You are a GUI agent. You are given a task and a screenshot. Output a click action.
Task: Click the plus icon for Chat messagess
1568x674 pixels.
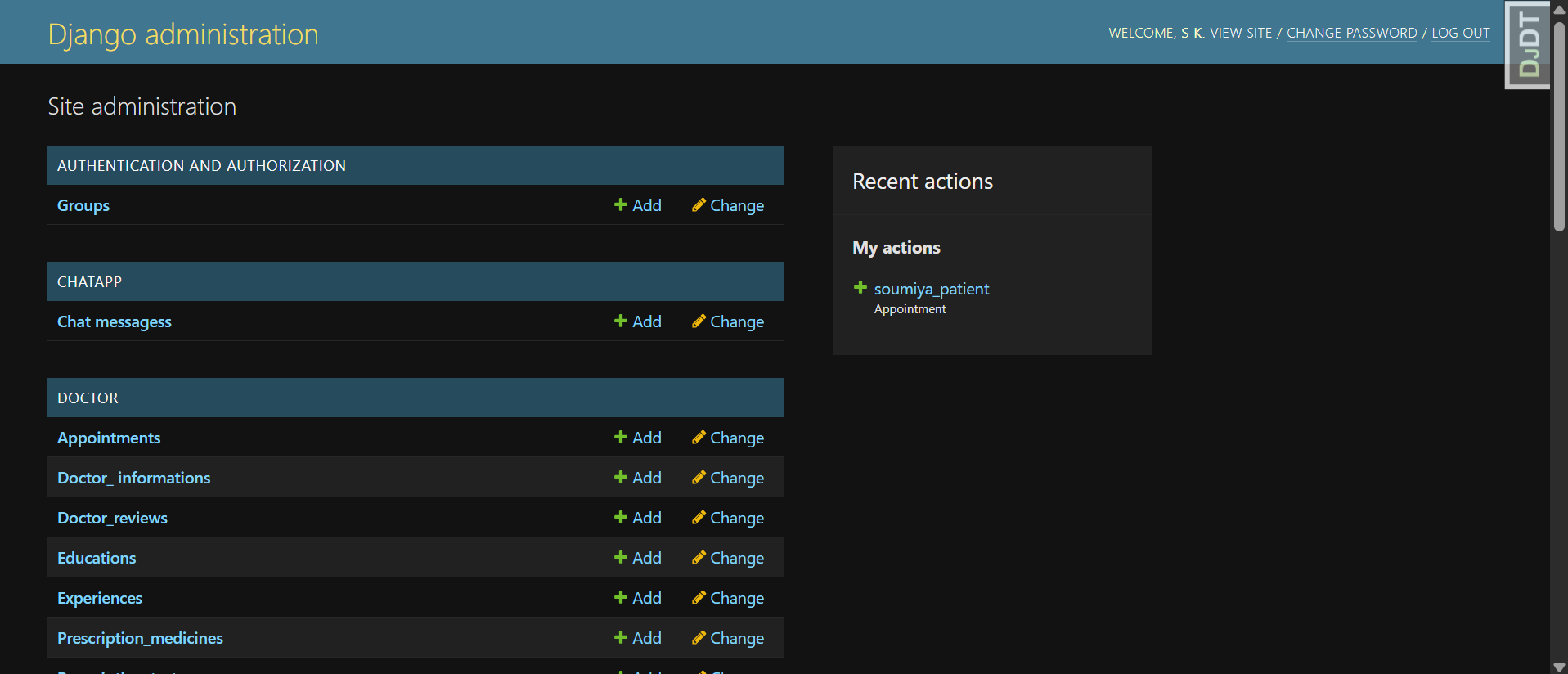pyautogui.click(x=621, y=321)
